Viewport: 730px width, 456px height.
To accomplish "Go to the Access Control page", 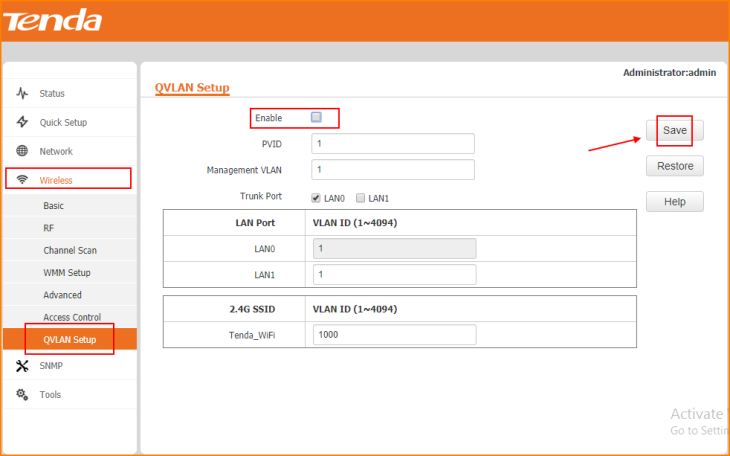I will (72, 317).
